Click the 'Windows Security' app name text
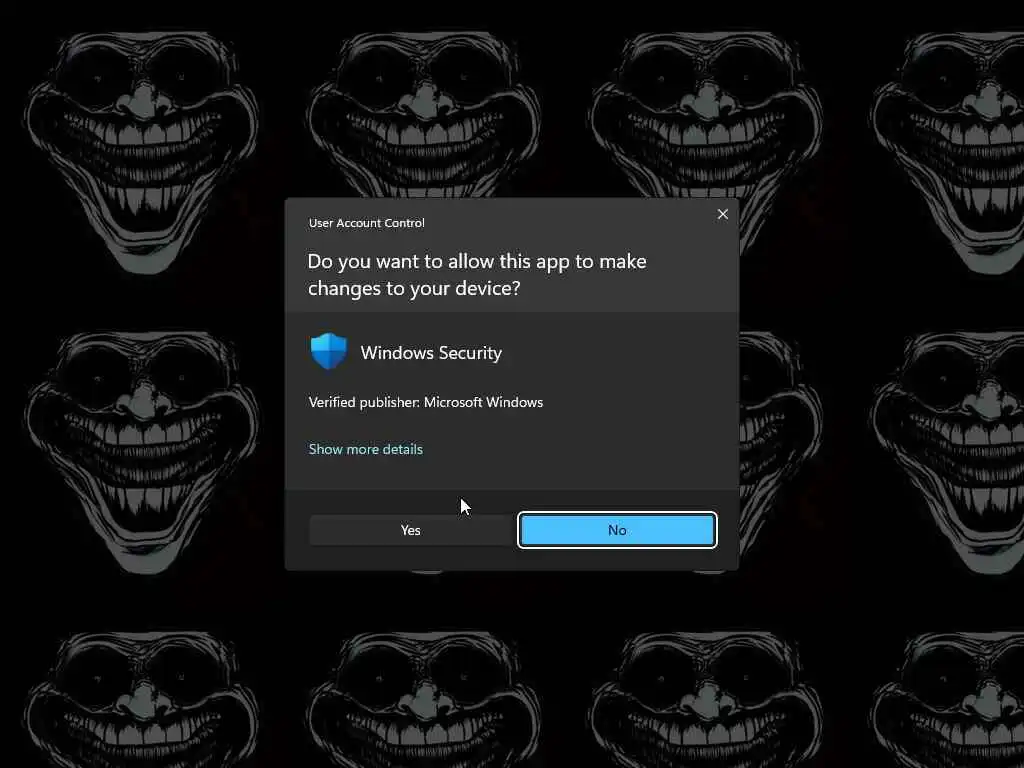The width and height of the screenshot is (1024, 768). tap(431, 353)
